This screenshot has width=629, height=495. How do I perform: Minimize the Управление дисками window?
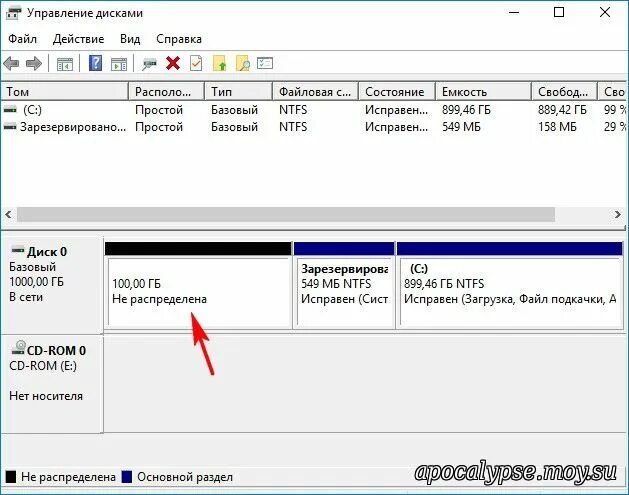514,12
